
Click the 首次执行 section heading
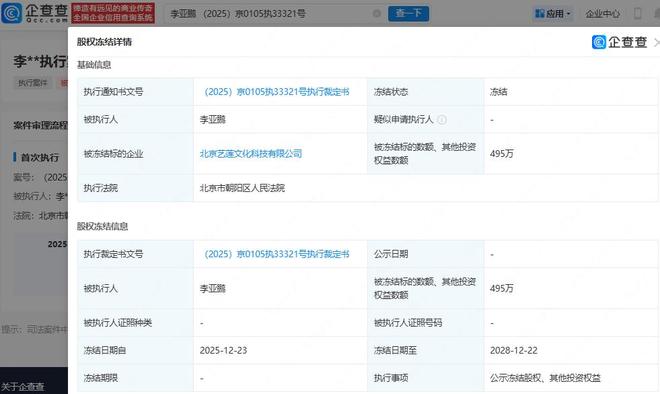click(40, 158)
